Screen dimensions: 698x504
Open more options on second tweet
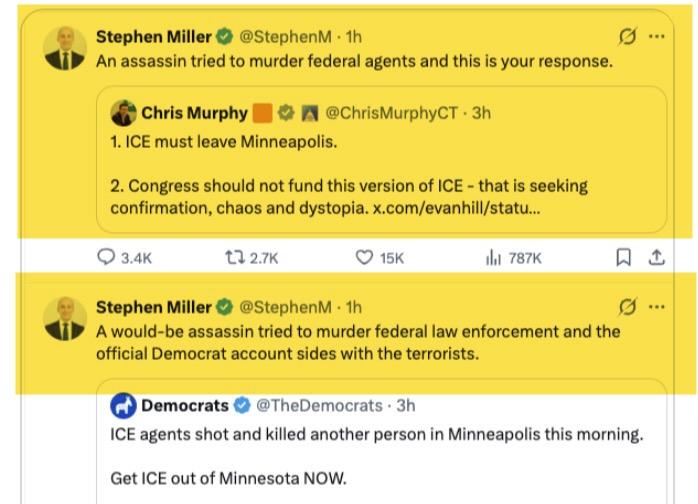click(656, 306)
